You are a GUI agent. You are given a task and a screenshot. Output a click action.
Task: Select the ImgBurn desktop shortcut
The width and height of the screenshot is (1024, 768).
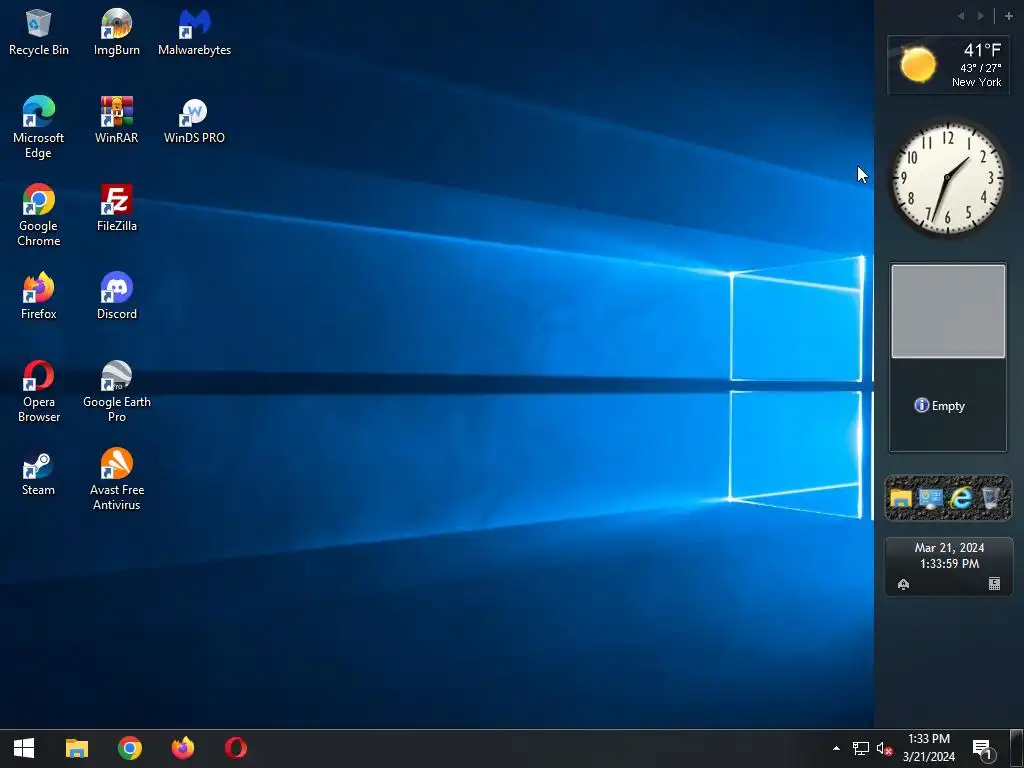pos(116,33)
